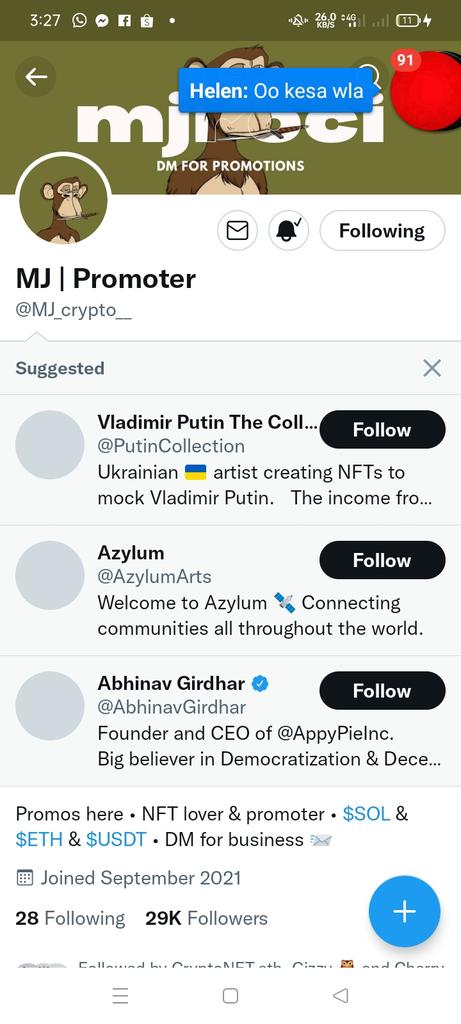The width and height of the screenshot is (461, 1024).
Task: Open the red chat head bubble
Action: point(426,88)
